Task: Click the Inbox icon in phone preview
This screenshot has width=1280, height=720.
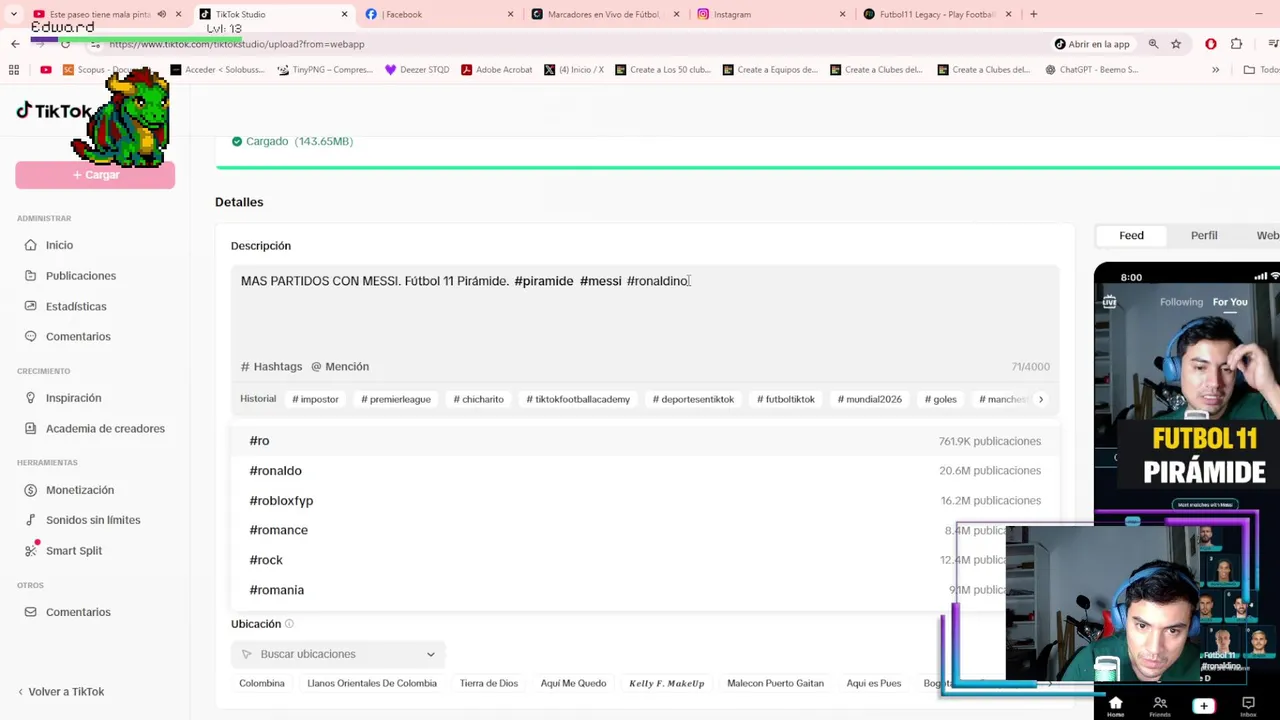Action: coord(1248,706)
